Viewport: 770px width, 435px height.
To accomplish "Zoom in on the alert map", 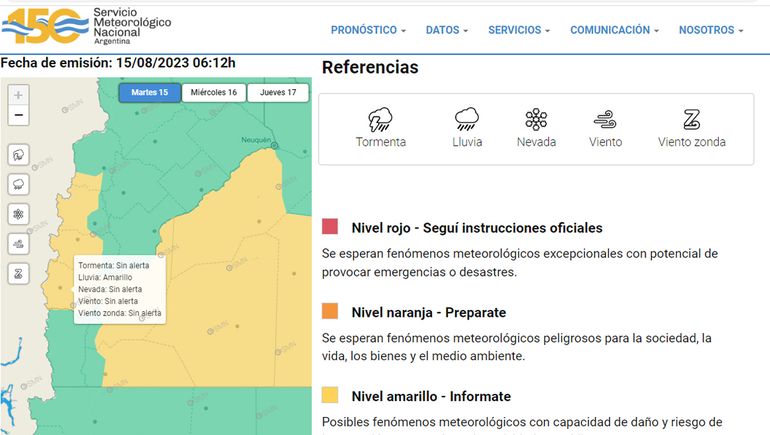I will pos(18,95).
